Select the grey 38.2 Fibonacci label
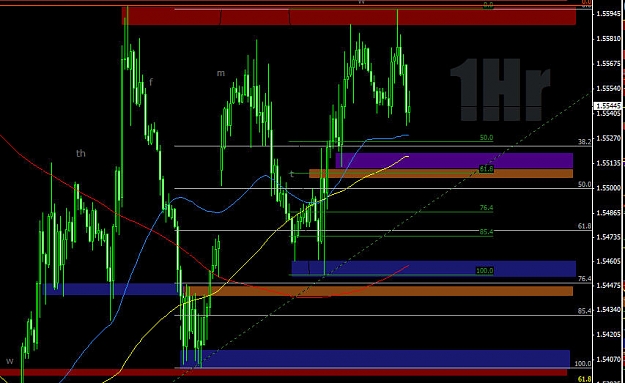This screenshot has height=383, width=625. click(584, 141)
